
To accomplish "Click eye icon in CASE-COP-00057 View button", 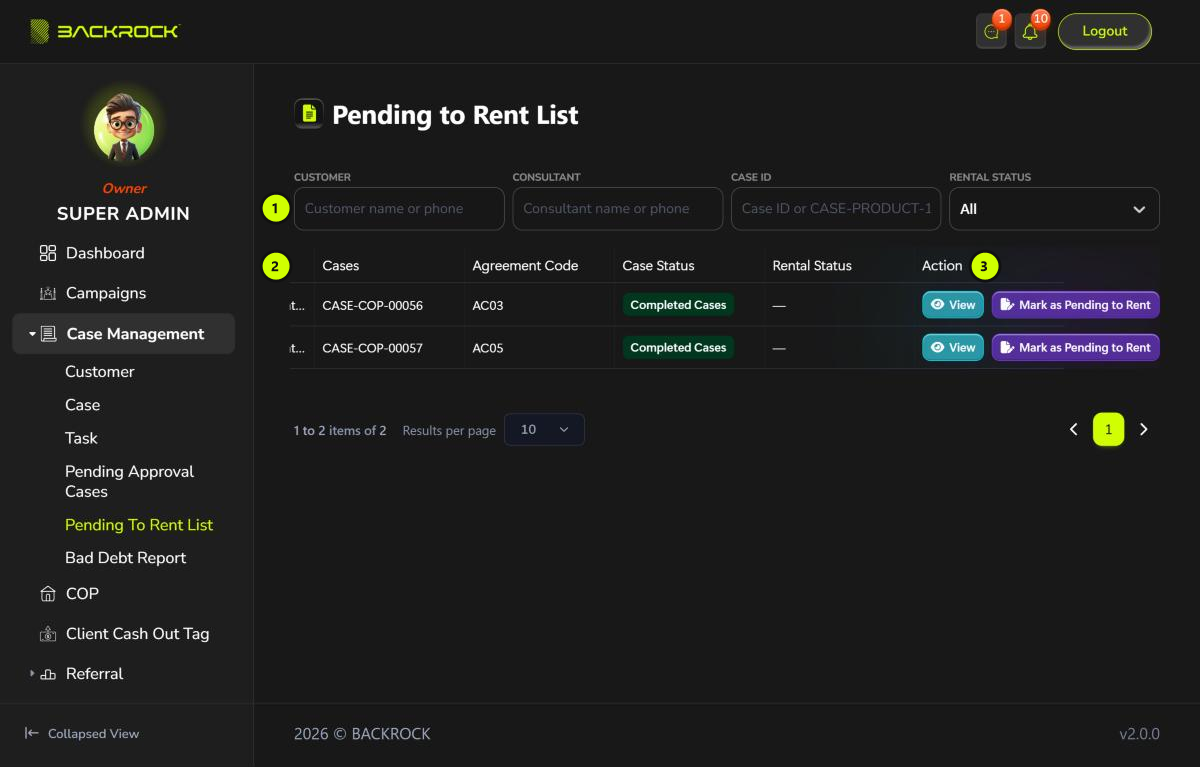I will click(937, 347).
